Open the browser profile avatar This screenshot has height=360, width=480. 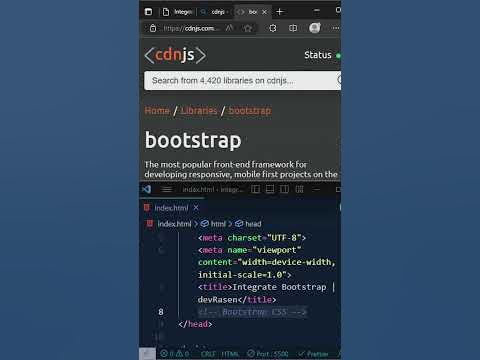pyautogui.click(x=315, y=28)
